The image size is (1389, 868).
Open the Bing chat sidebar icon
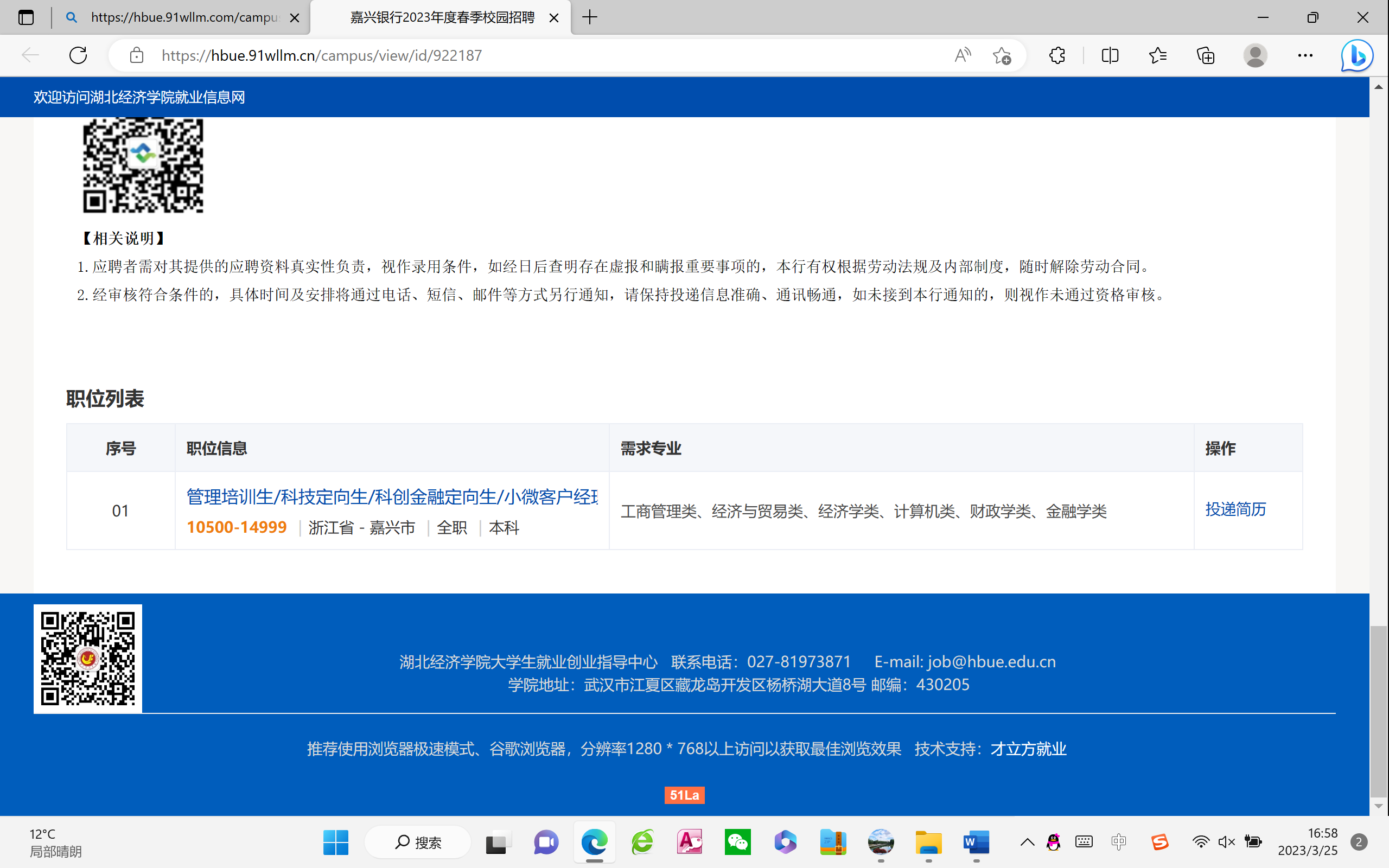[x=1357, y=55]
